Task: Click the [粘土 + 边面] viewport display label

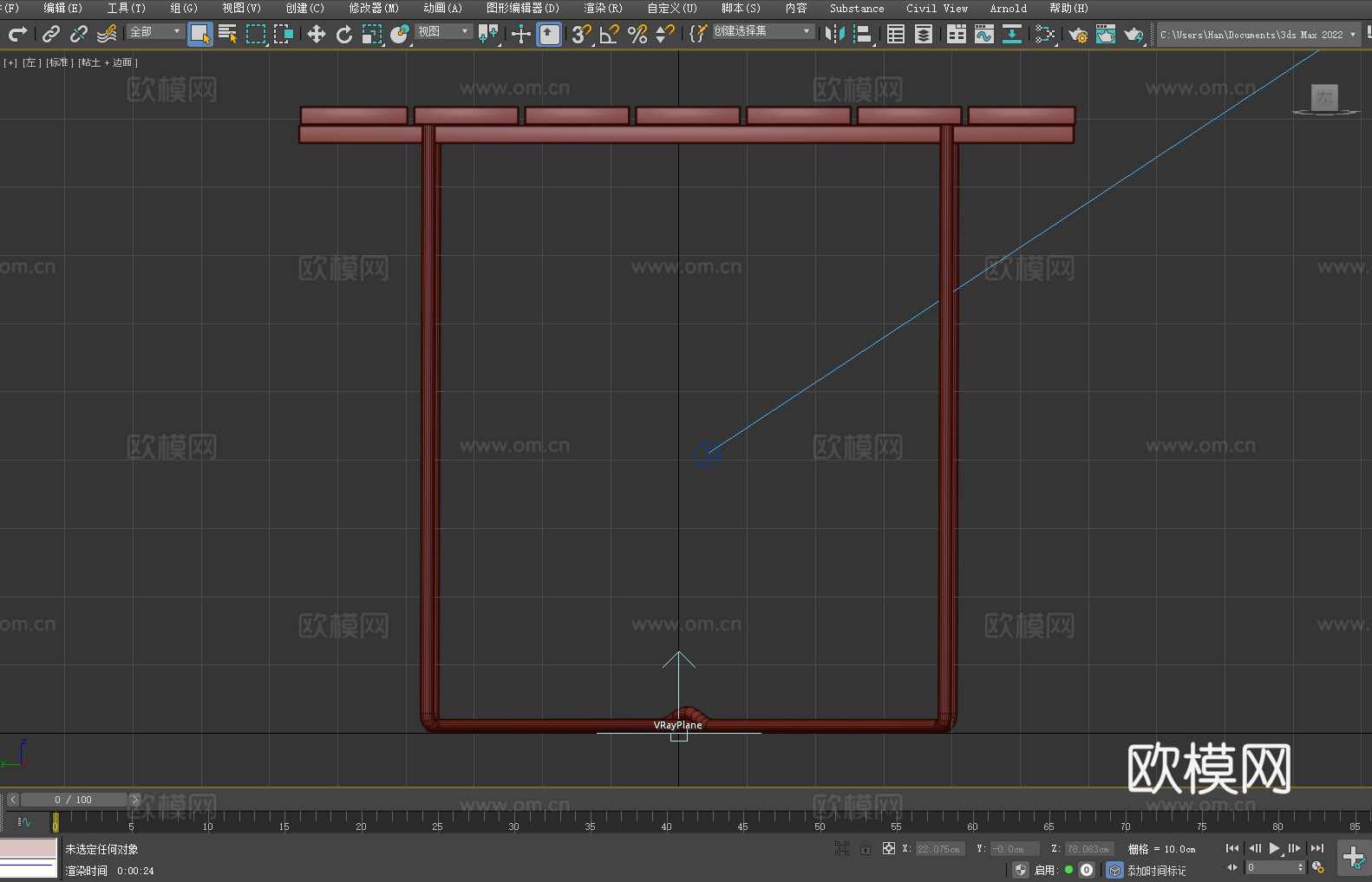Action: 108,62
